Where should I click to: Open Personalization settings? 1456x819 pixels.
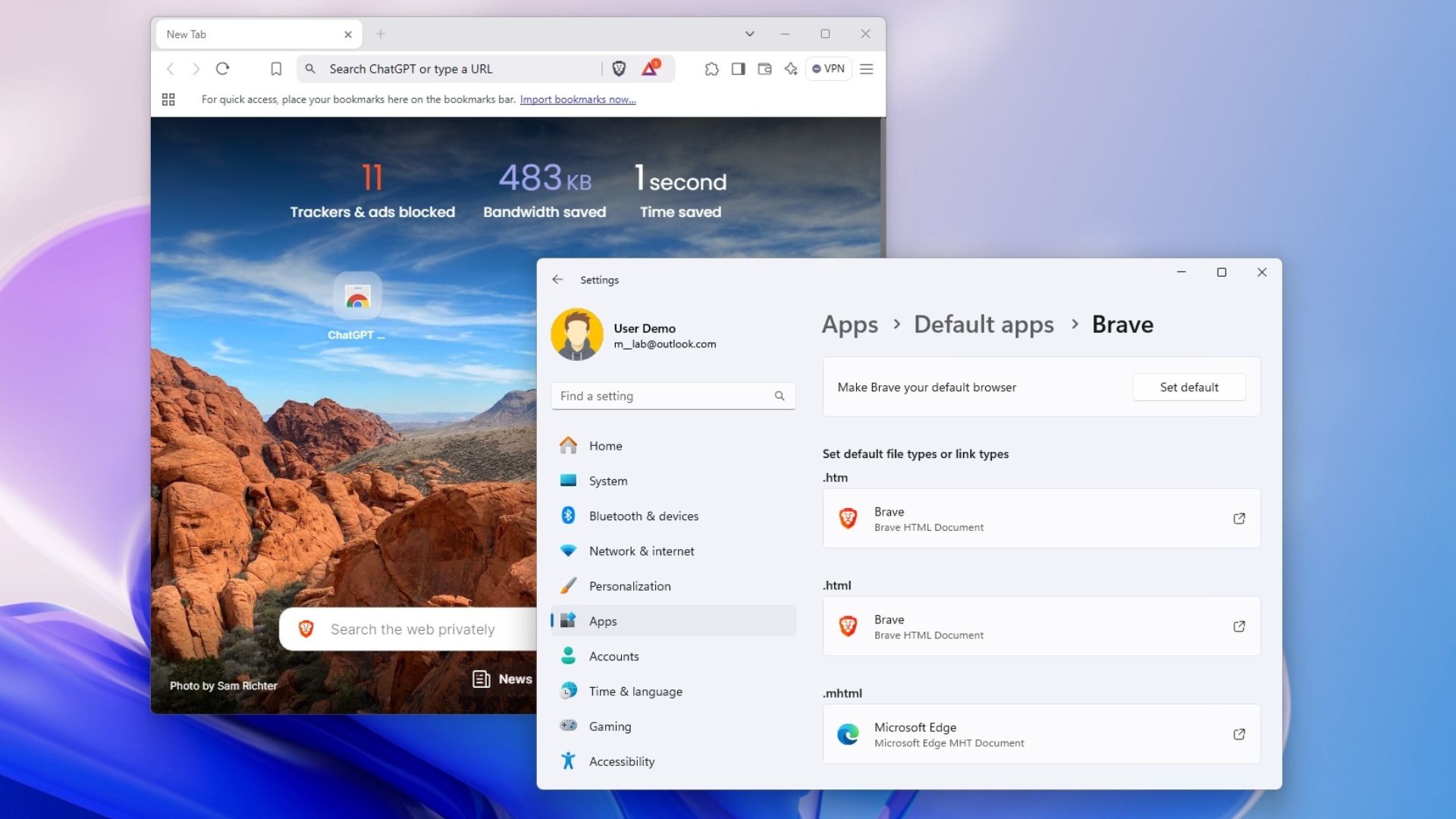click(673, 586)
